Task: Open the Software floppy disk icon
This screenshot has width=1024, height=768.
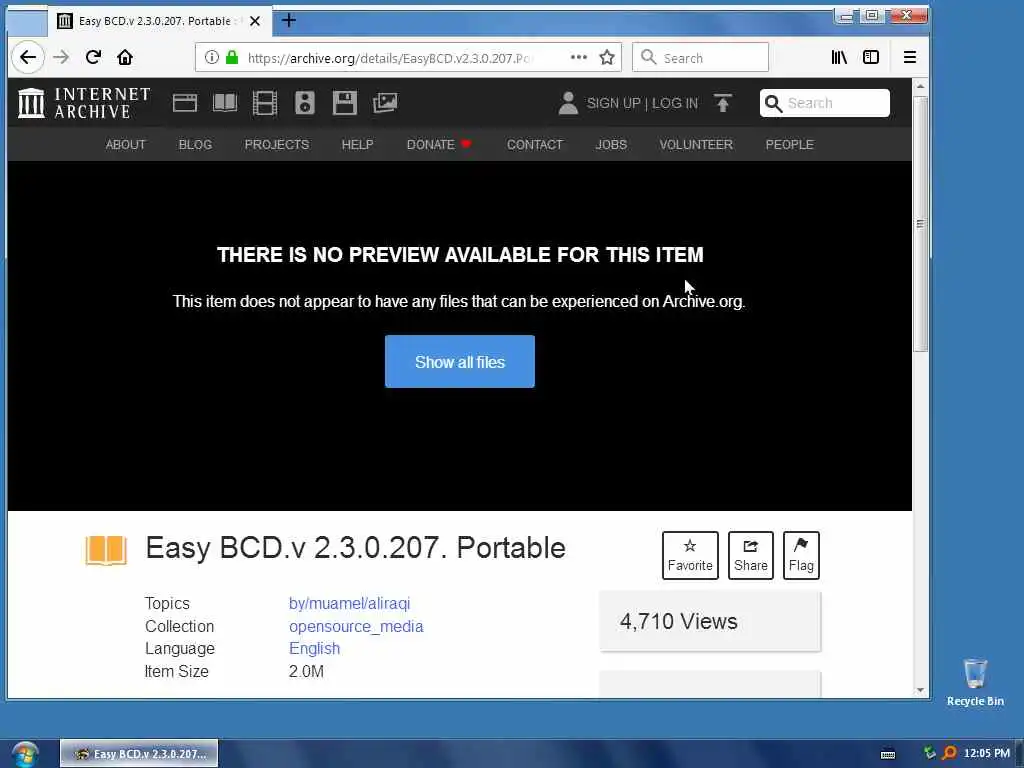Action: pyautogui.click(x=345, y=103)
